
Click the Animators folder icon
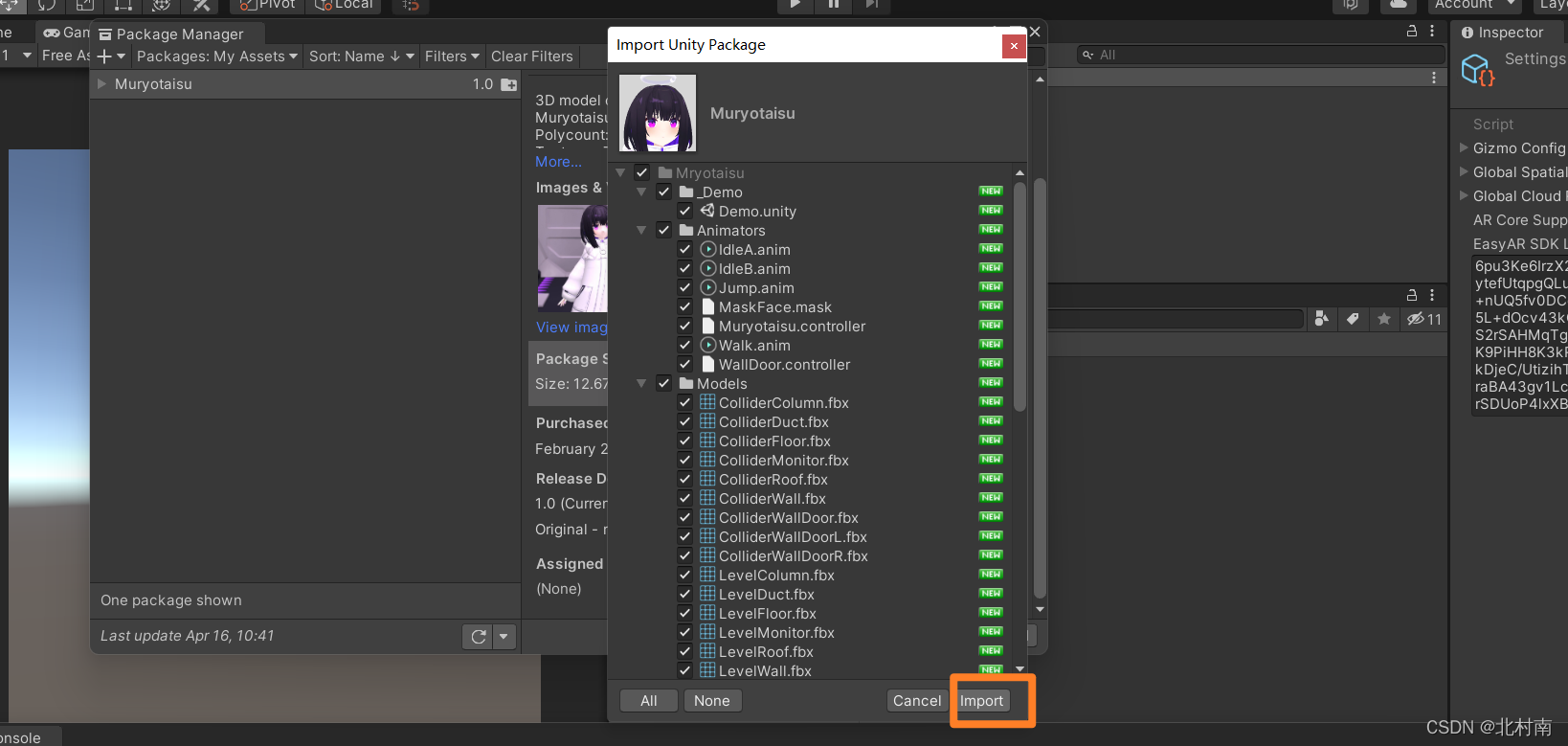tap(686, 230)
